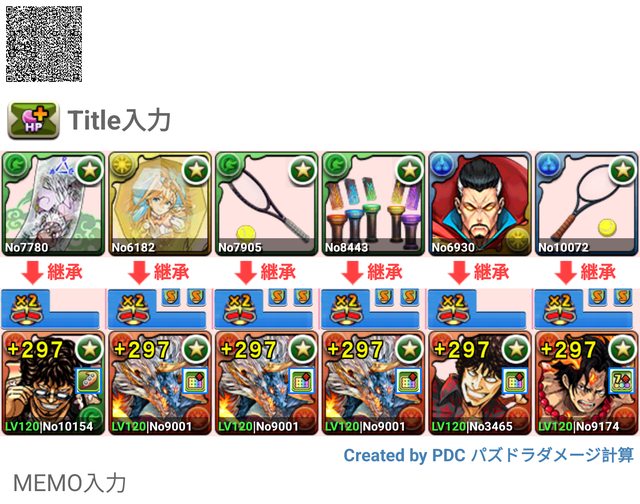Select the No6182 yellow assist card
Image resolution: width=640 pixels, height=504 pixels.
point(160,204)
